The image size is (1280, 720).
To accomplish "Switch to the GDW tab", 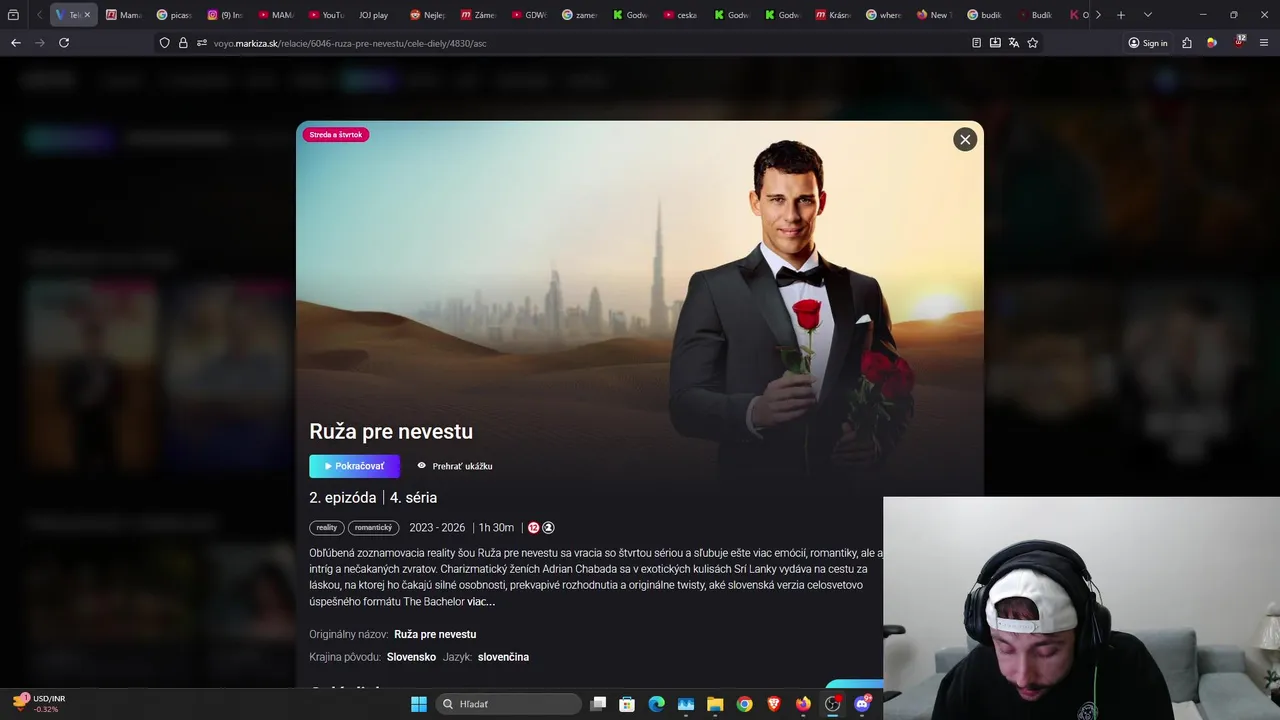I will click(530, 15).
